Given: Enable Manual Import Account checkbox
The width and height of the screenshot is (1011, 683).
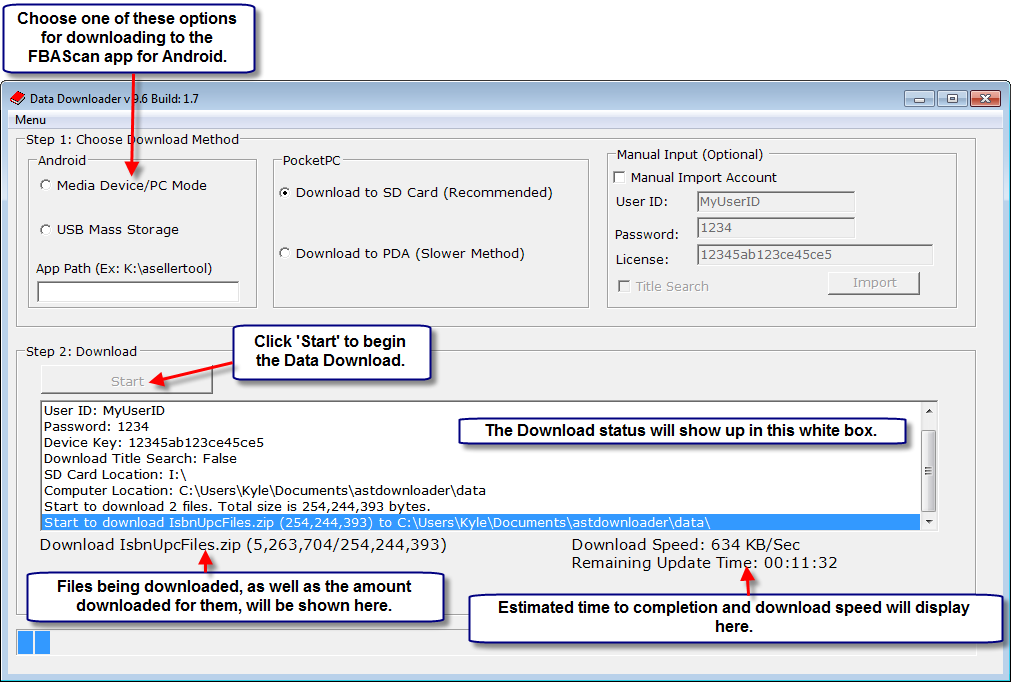Looking at the screenshot, I should pos(620,177).
